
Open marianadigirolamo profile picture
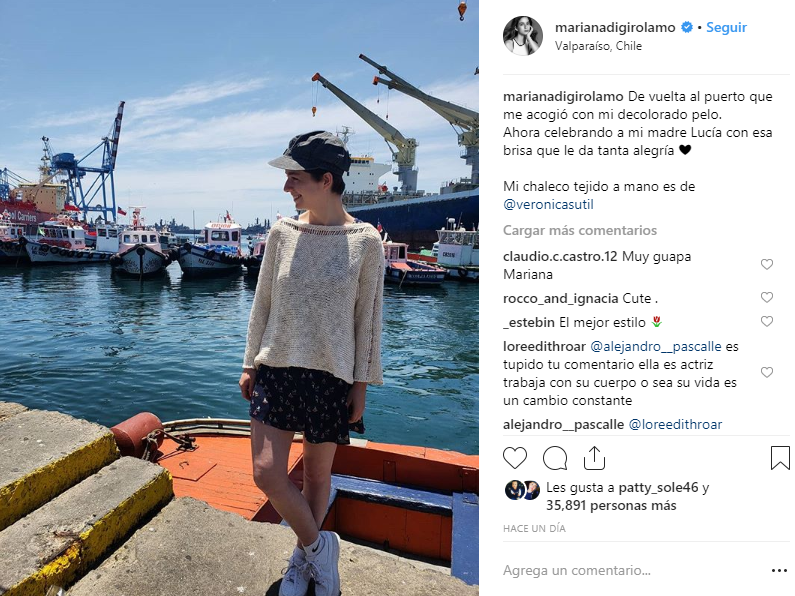[x=523, y=35]
